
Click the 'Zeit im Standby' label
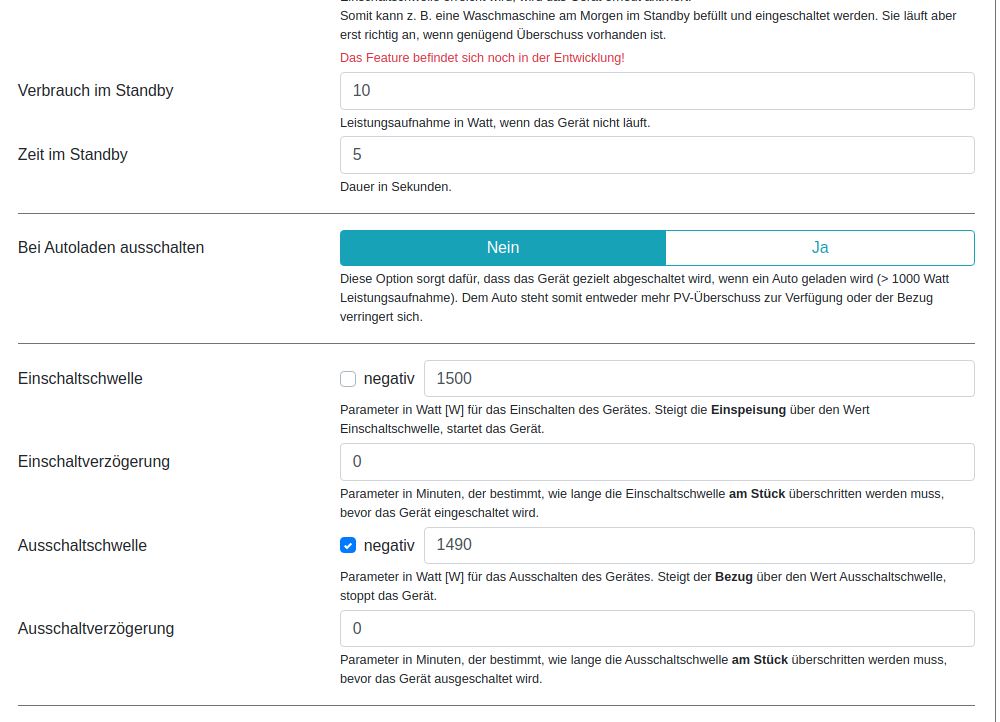(x=73, y=155)
